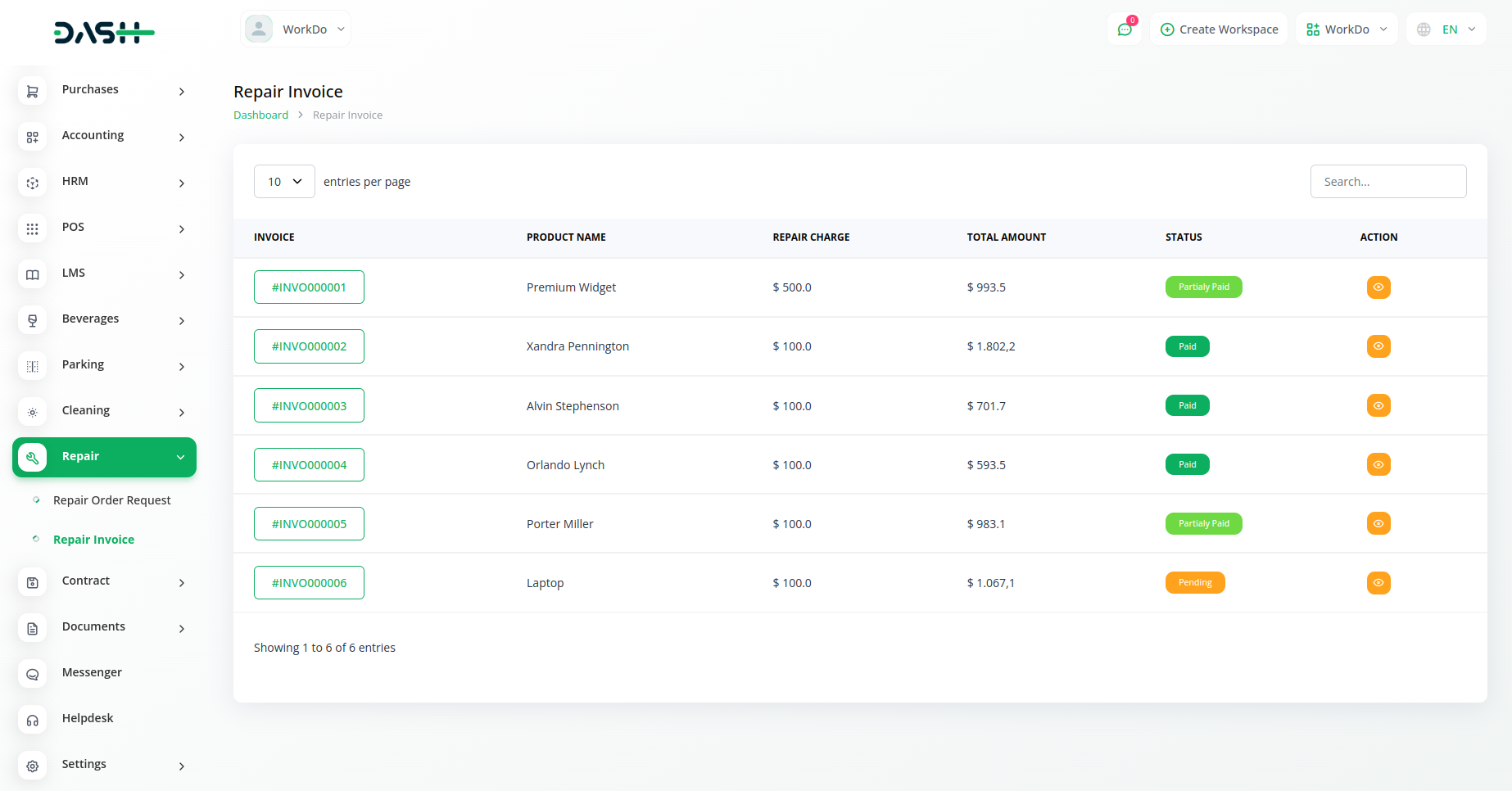Click the Documents file icon
Image resolution: width=1512 pixels, height=791 pixels.
coord(33,628)
